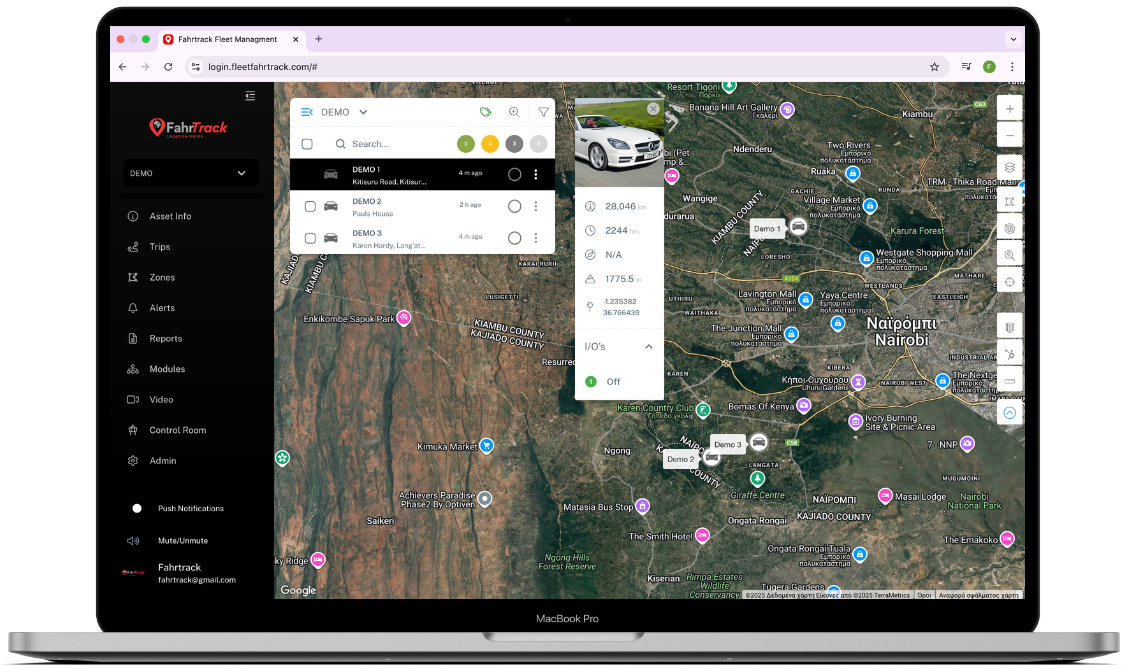Select the DEMO 3 circle radio

click(x=515, y=238)
